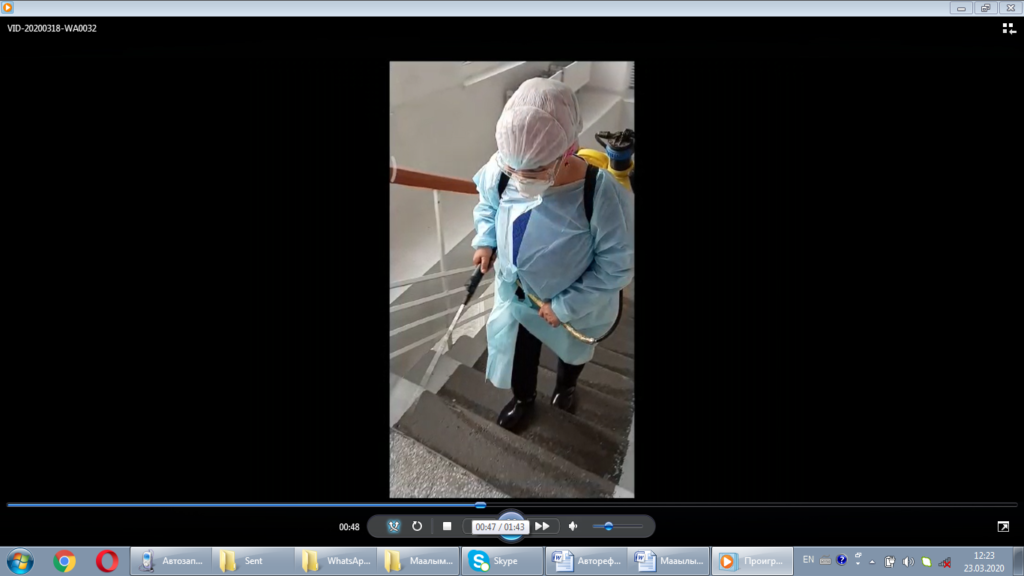
Task: Open the EN language selector
Action: click(808, 560)
